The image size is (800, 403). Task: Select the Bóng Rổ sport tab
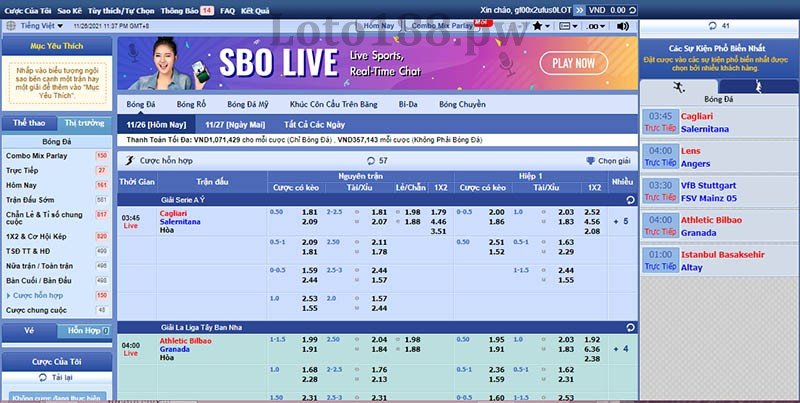191,104
